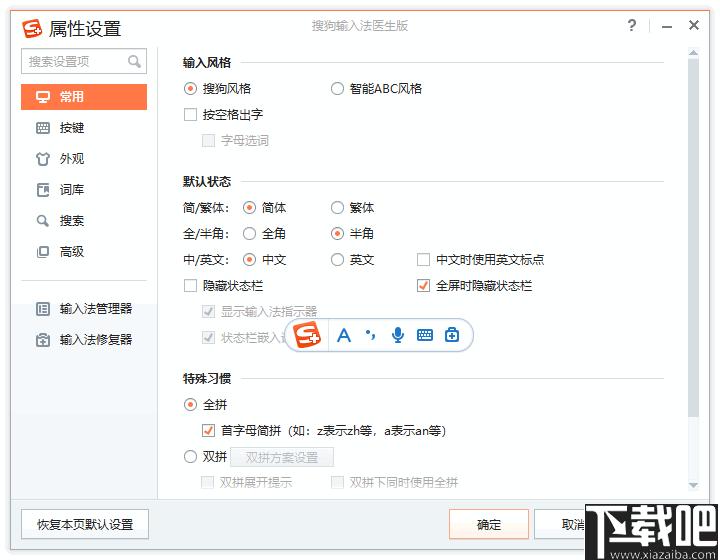Select 智能ABC风格 radio button
Image resolution: width=720 pixels, height=560 pixels.
pos(337,89)
